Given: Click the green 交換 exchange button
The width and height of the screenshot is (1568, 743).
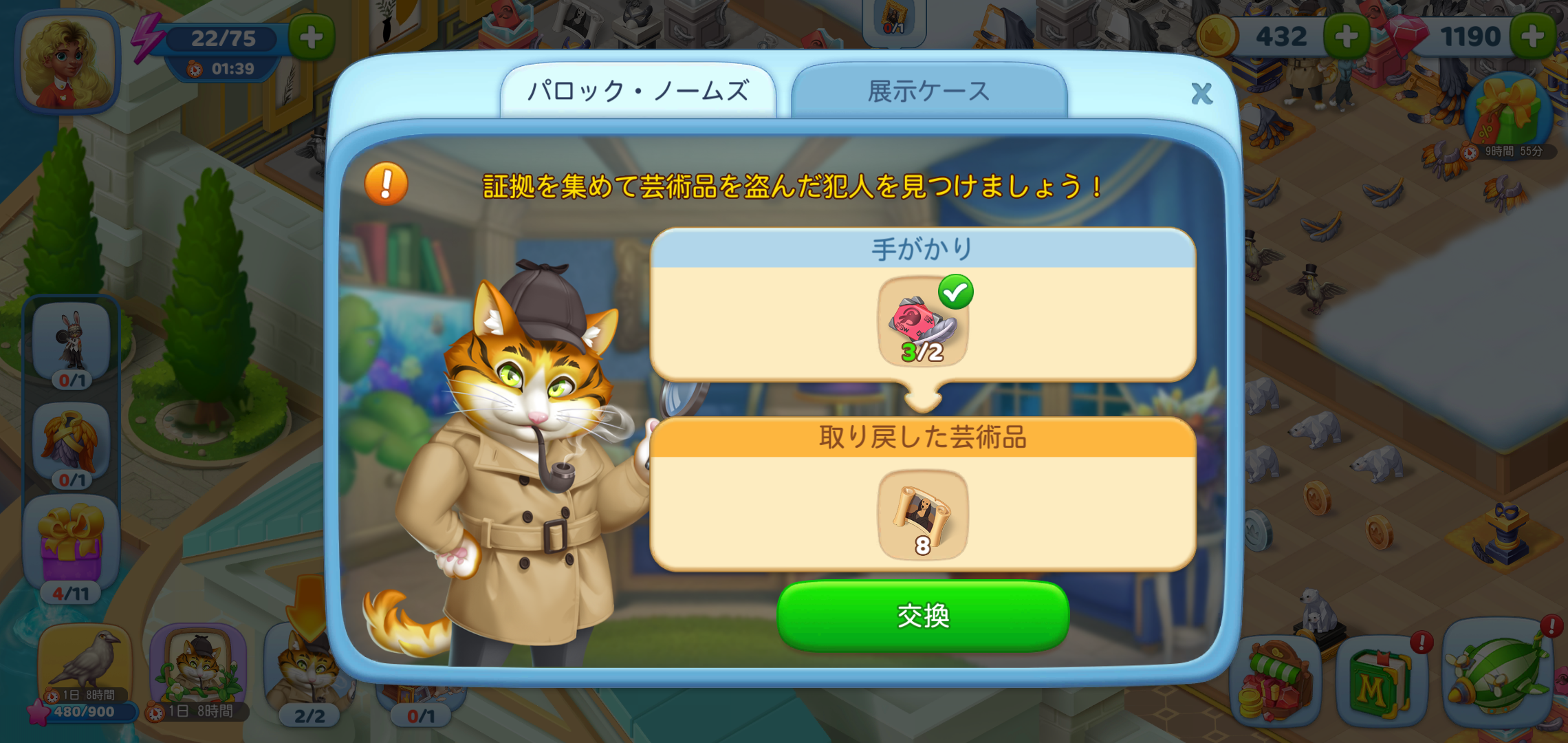Looking at the screenshot, I should [923, 615].
